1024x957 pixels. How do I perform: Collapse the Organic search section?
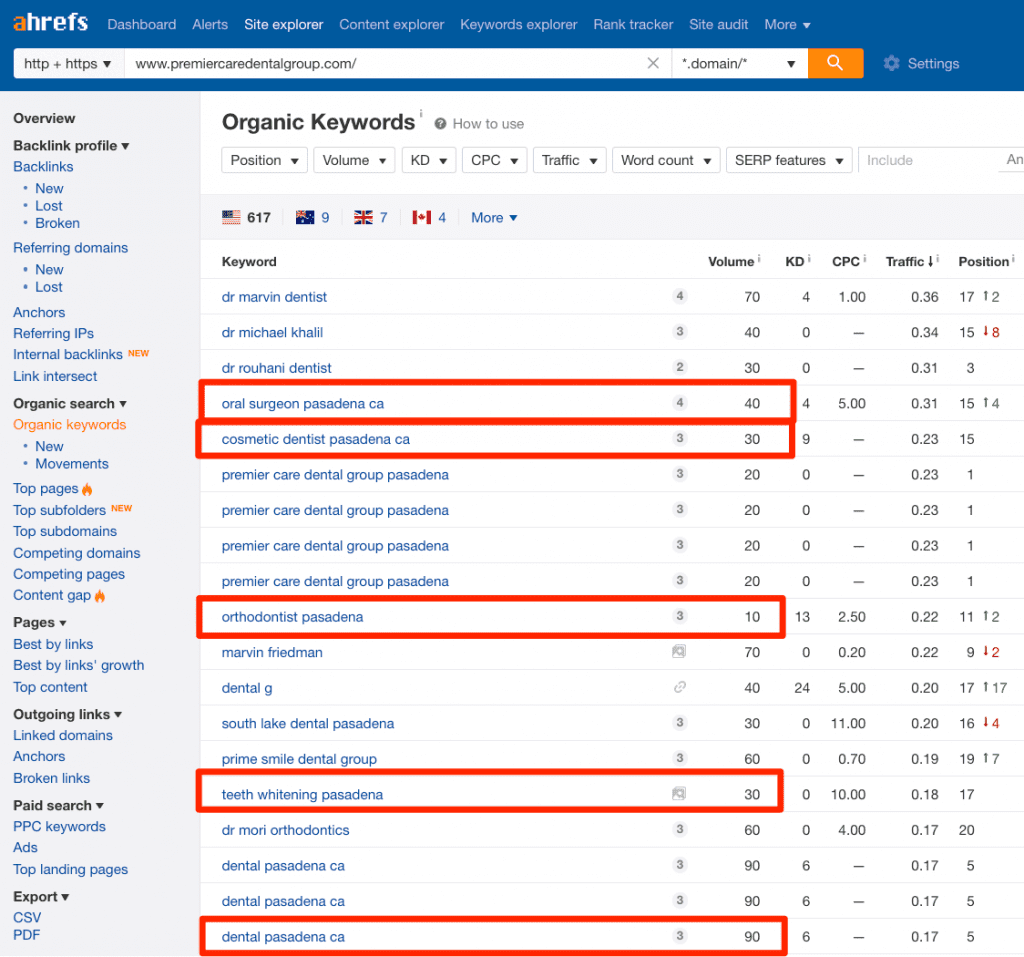[x=70, y=404]
